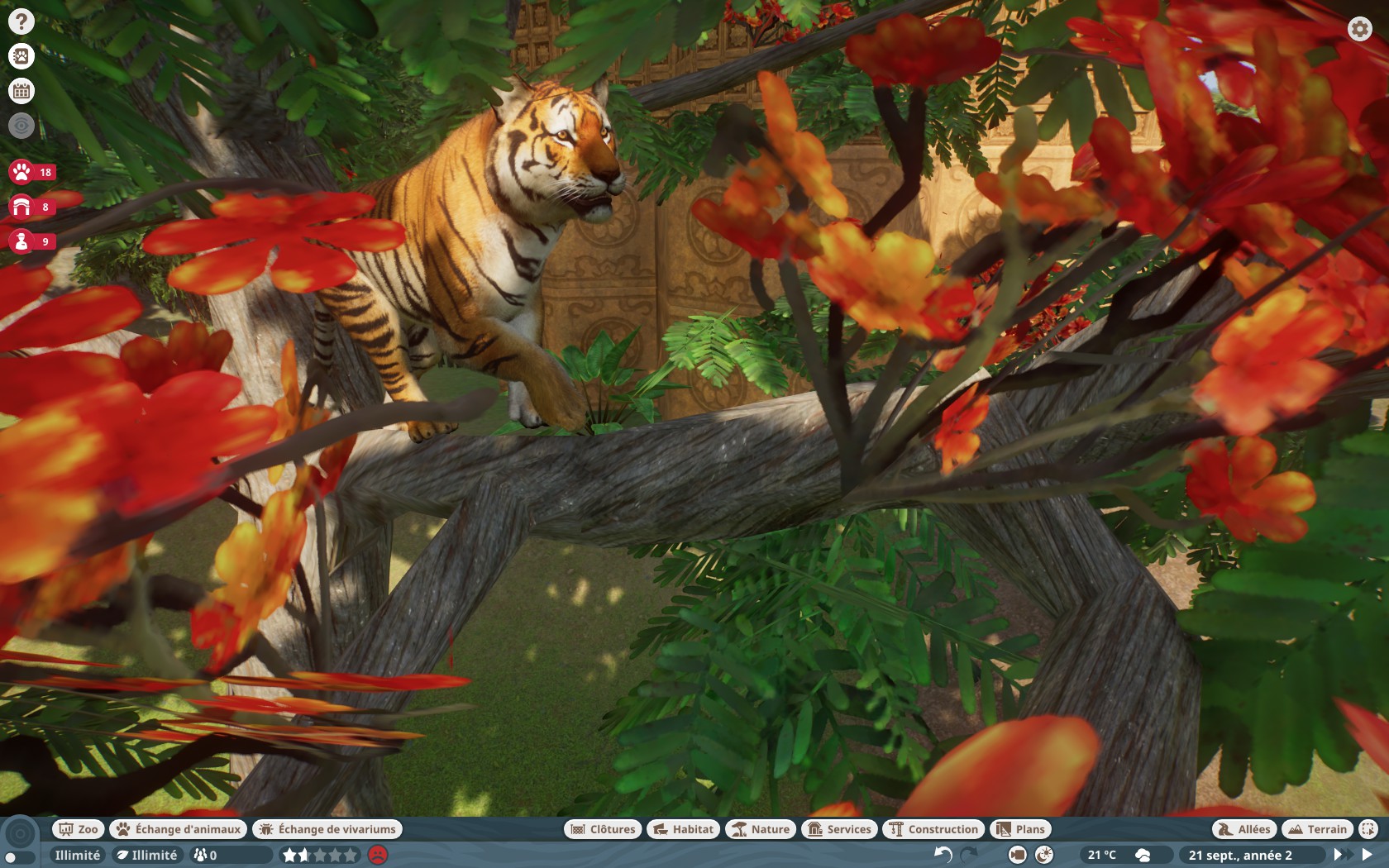Click the play time button
The height and width of the screenshot is (868, 1389).
[1368, 855]
